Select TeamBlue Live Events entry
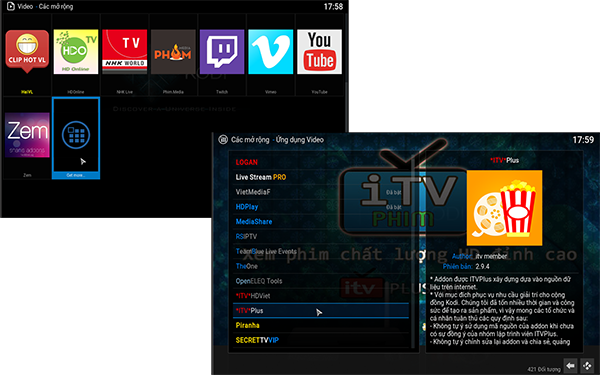 tap(321, 251)
